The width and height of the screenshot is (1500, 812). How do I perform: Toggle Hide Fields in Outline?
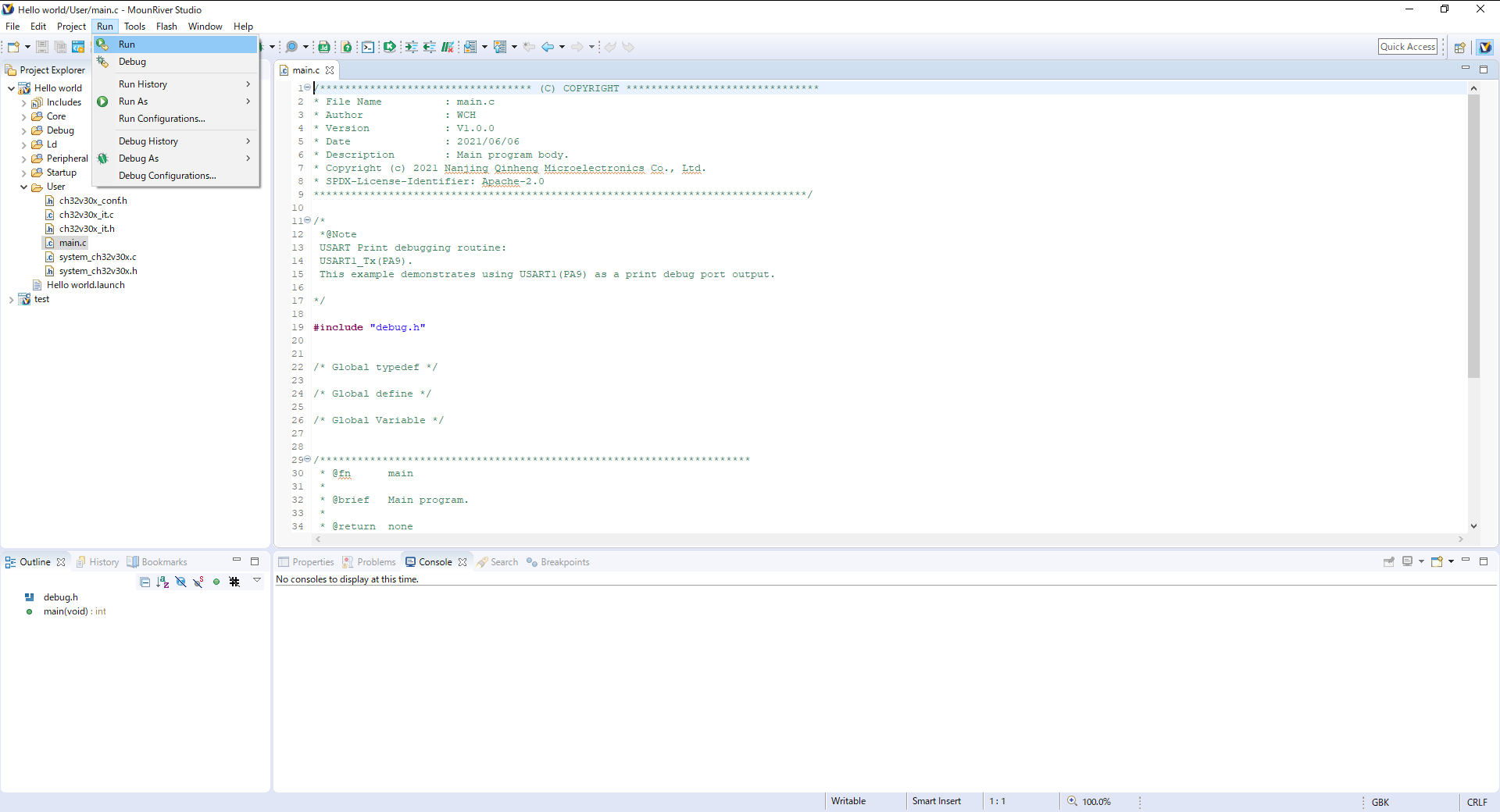coord(180,582)
